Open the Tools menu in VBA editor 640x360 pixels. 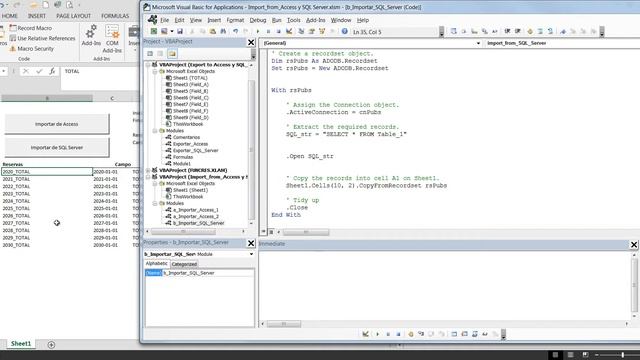(293, 20)
